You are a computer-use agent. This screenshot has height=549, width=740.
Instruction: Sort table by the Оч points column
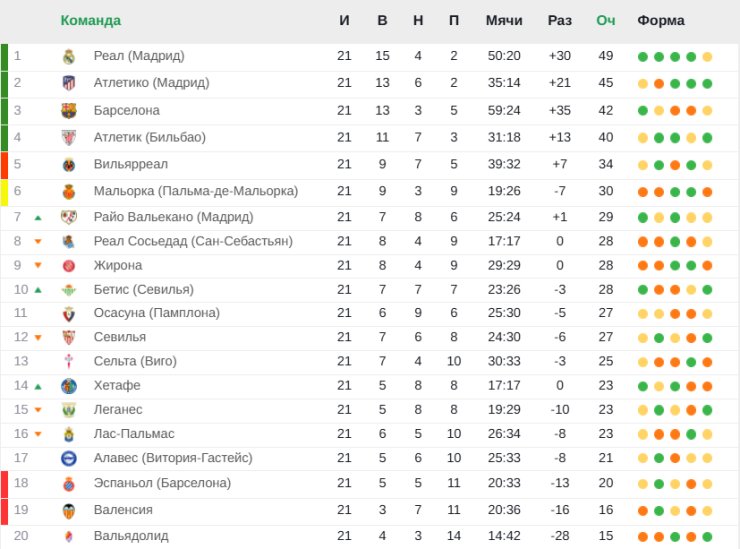605,20
